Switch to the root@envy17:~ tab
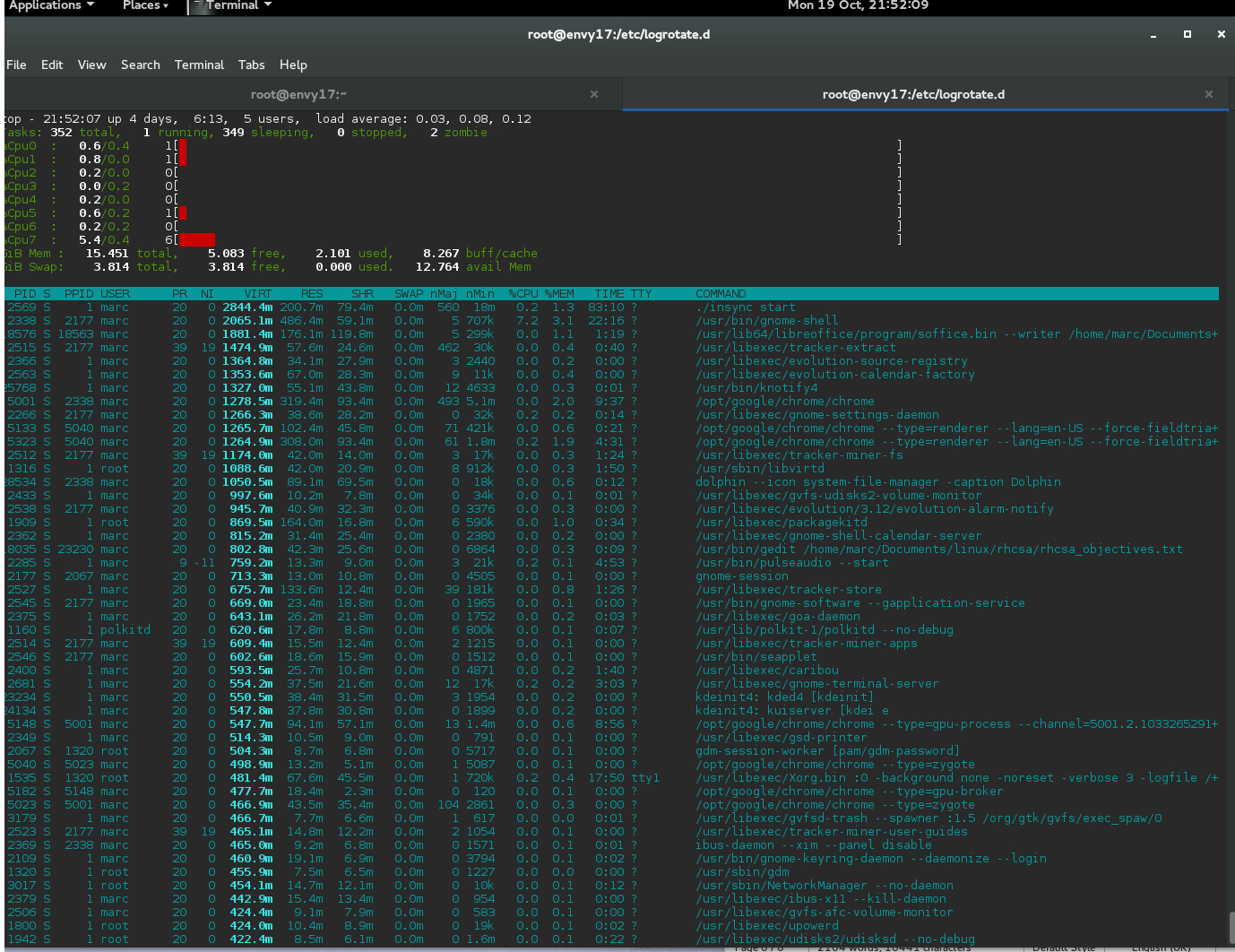Image resolution: width=1235 pixels, height=952 pixels. tap(298, 94)
